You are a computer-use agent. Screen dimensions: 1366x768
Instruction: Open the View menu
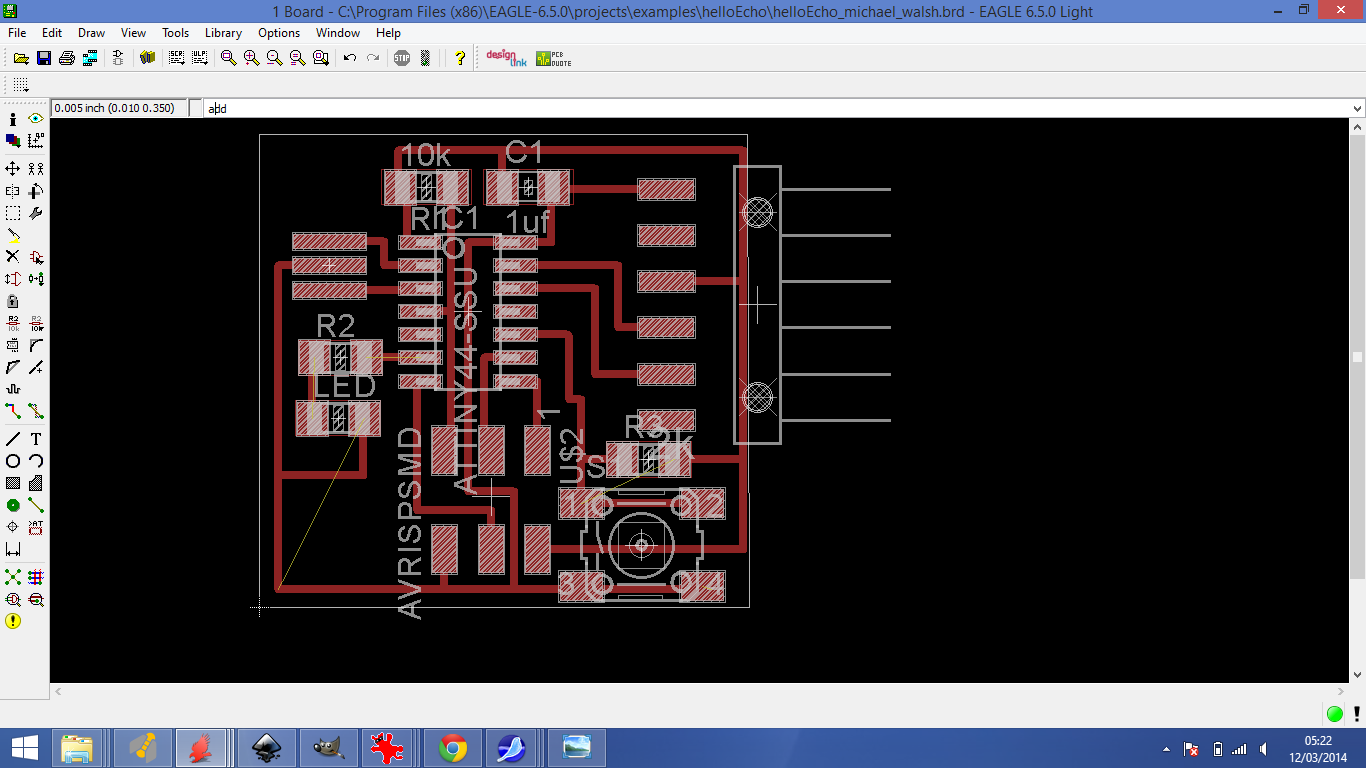(133, 33)
